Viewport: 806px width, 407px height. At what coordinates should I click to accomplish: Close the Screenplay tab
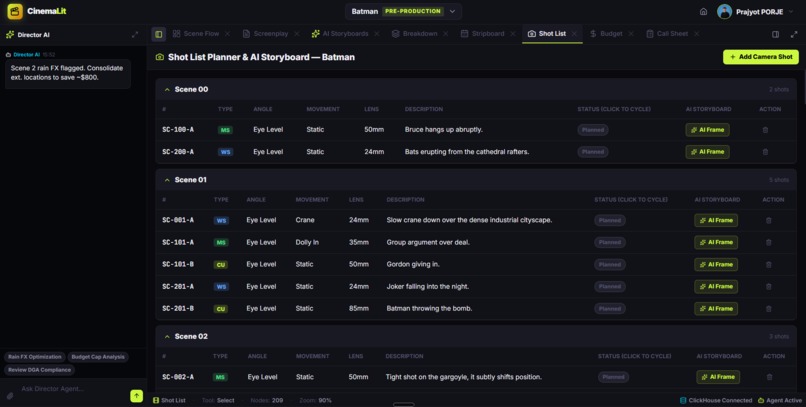coord(297,34)
